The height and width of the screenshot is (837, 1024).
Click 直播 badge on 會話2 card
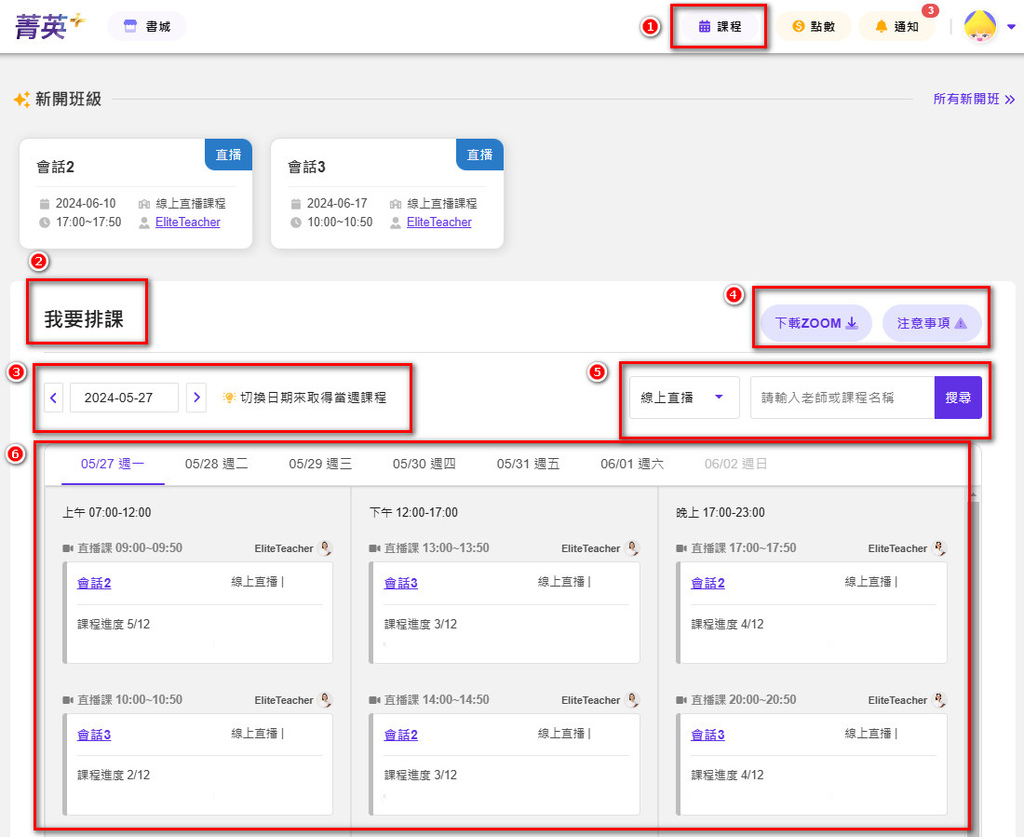point(229,155)
